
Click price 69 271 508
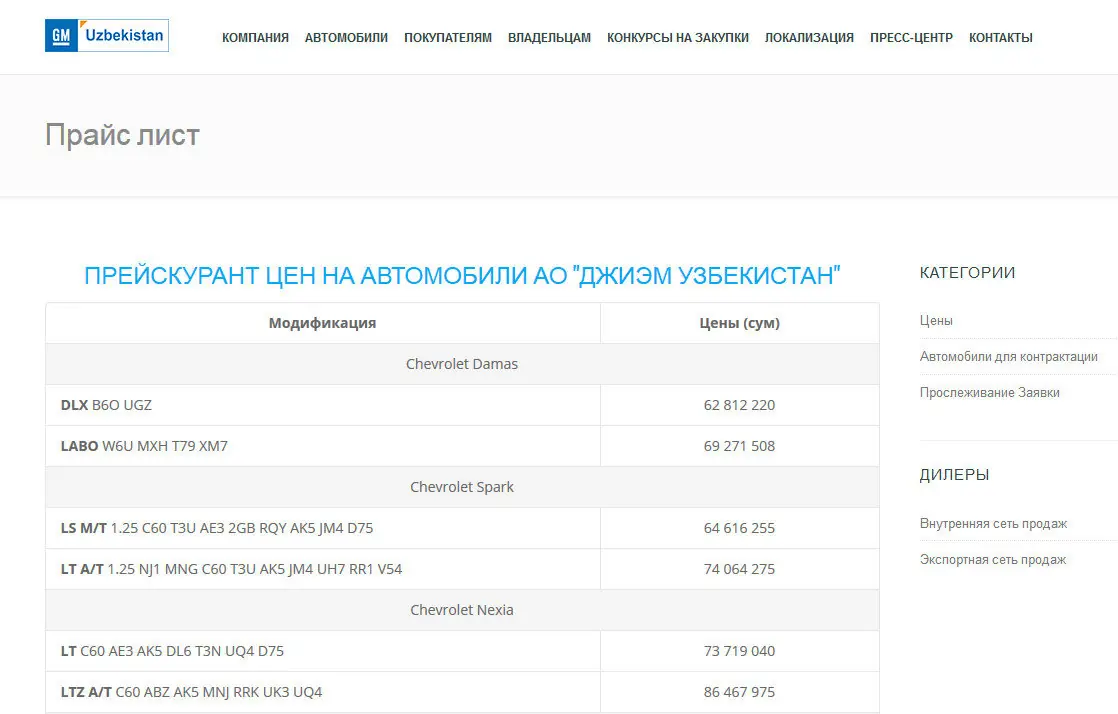tap(739, 446)
